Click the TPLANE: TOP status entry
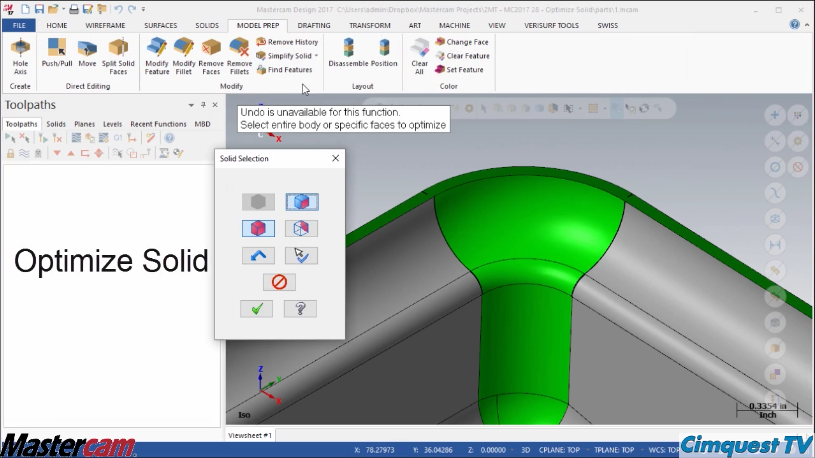Screen dimensions: 815x458 pyautogui.click(x=614, y=450)
